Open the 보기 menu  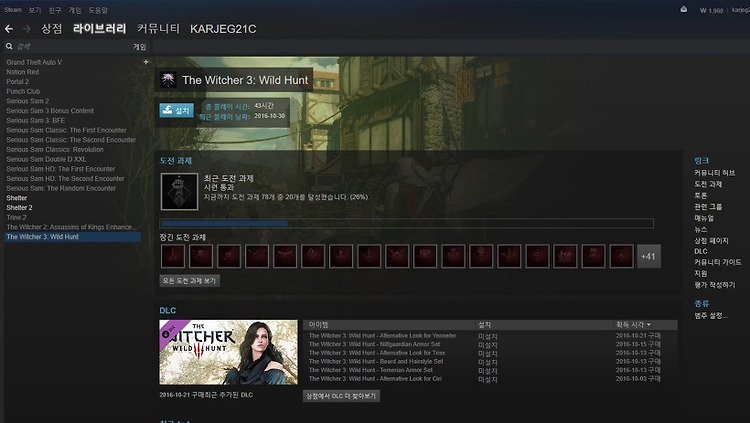pyautogui.click(x=34, y=10)
